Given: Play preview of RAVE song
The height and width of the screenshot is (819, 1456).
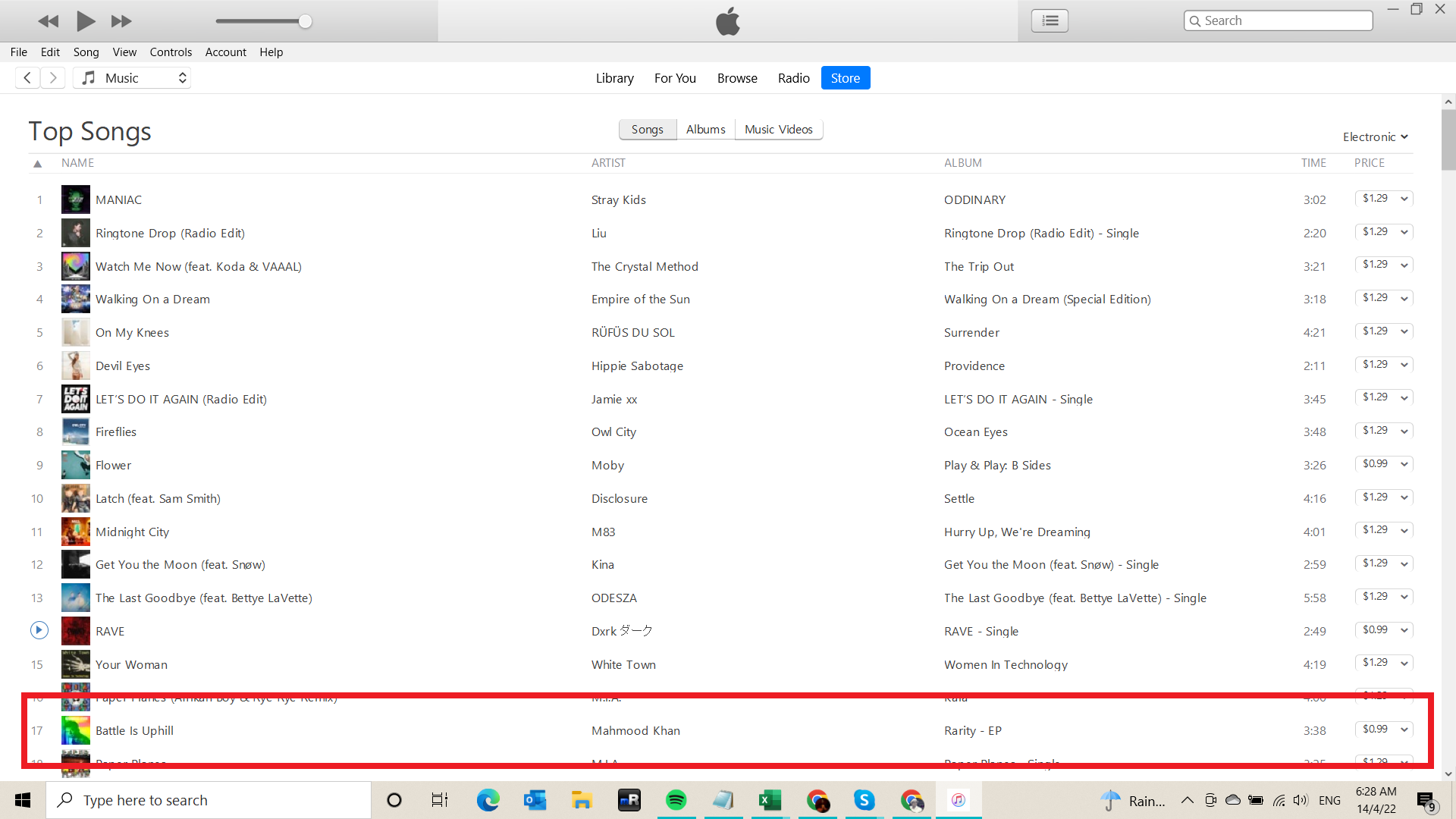Looking at the screenshot, I should [39, 630].
